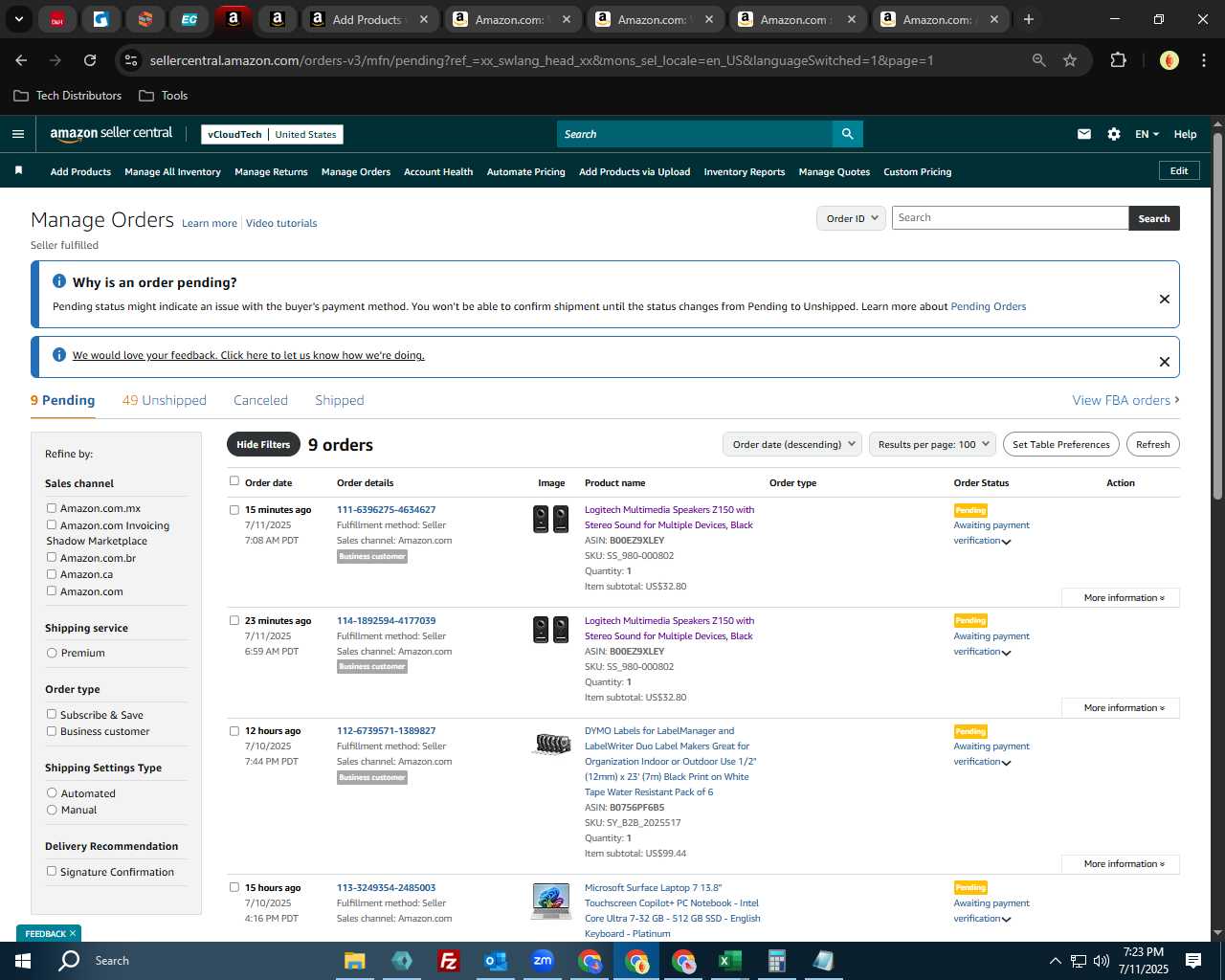Go back with the browser back arrow
This screenshot has width=1225, height=980.
click(x=21, y=60)
